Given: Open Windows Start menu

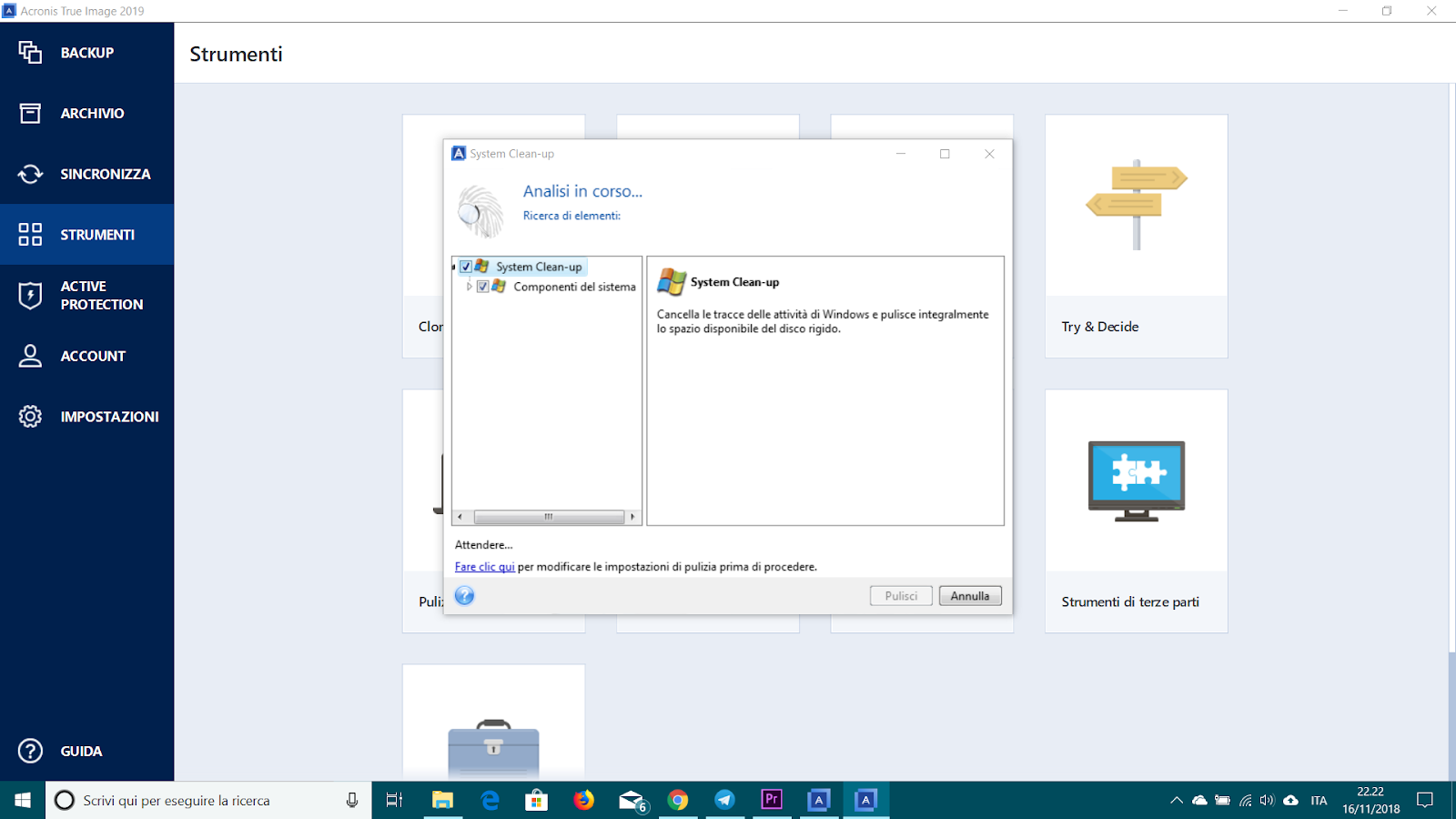Looking at the screenshot, I should click(x=23, y=800).
